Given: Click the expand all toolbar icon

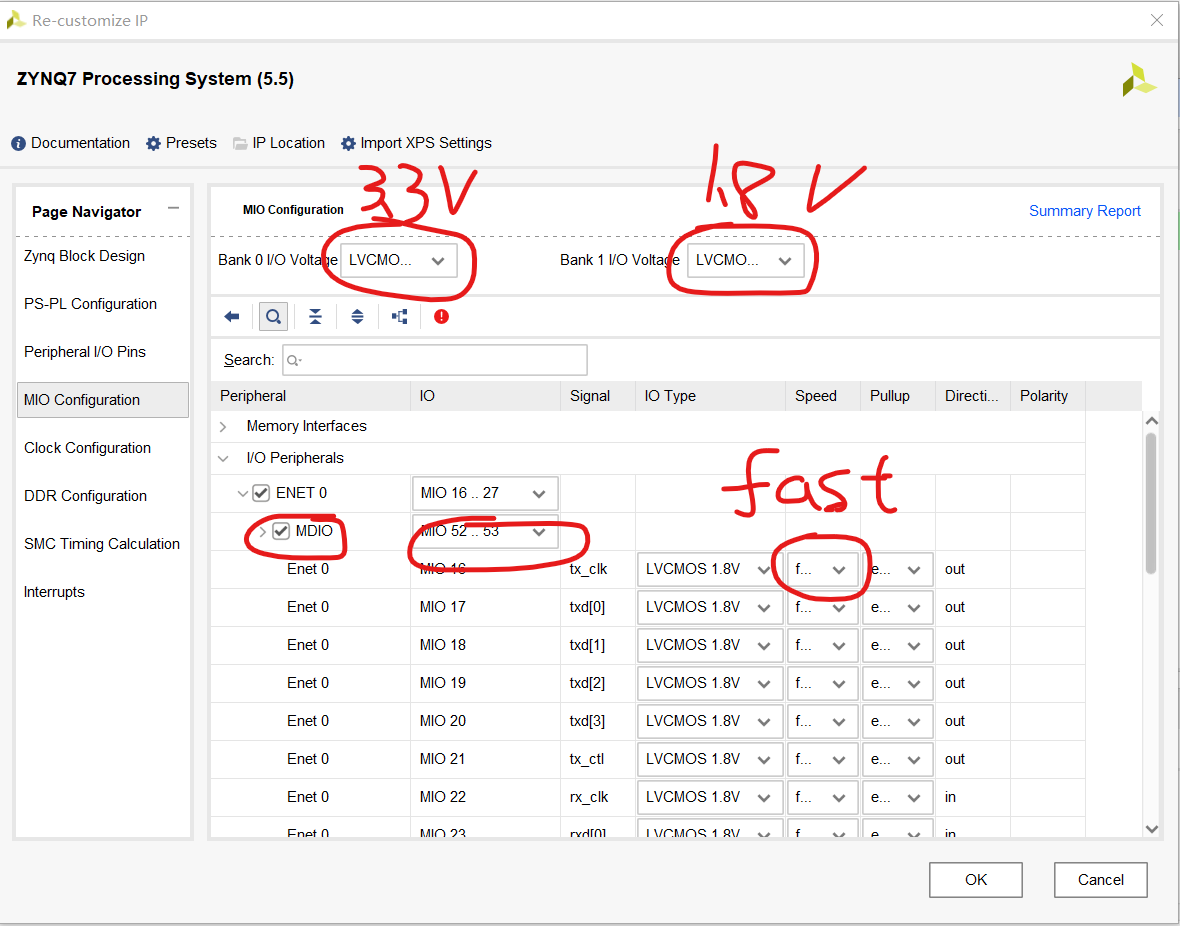Looking at the screenshot, I should tap(357, 317).
